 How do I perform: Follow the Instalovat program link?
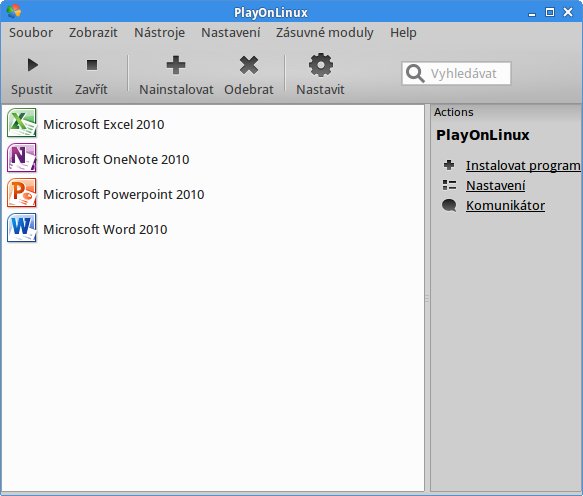523,165
